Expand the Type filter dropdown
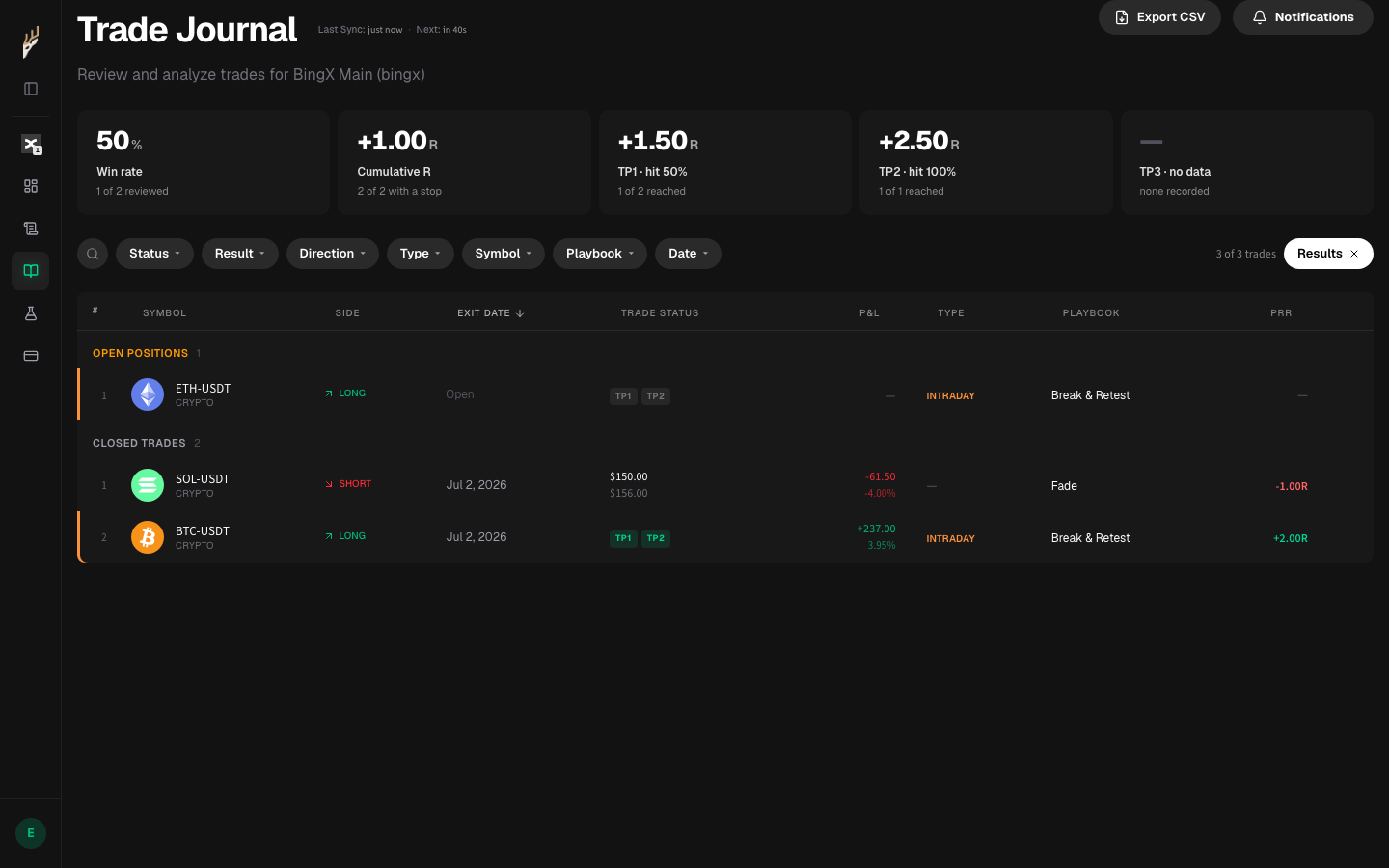Screen dimensions: 1389x868 pyautogui.click(x=421, y=254)
